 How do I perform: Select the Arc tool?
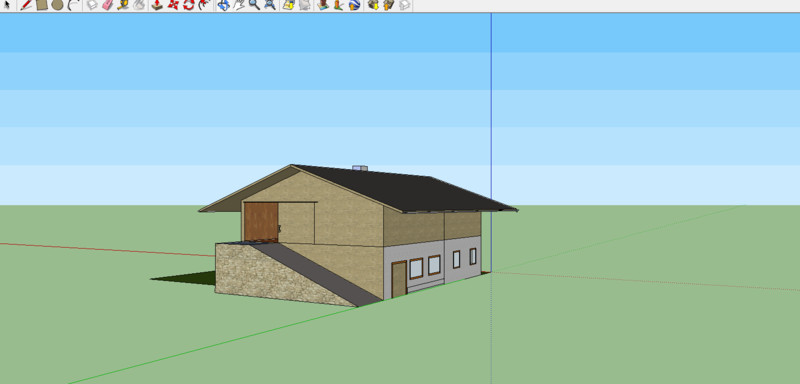[x=73, y=5]
